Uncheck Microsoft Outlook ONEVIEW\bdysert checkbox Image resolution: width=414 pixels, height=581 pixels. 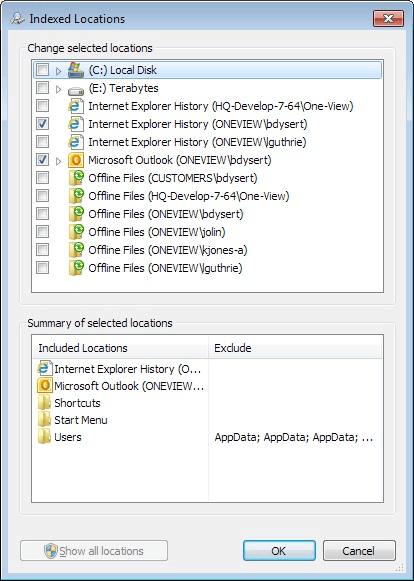42,159
